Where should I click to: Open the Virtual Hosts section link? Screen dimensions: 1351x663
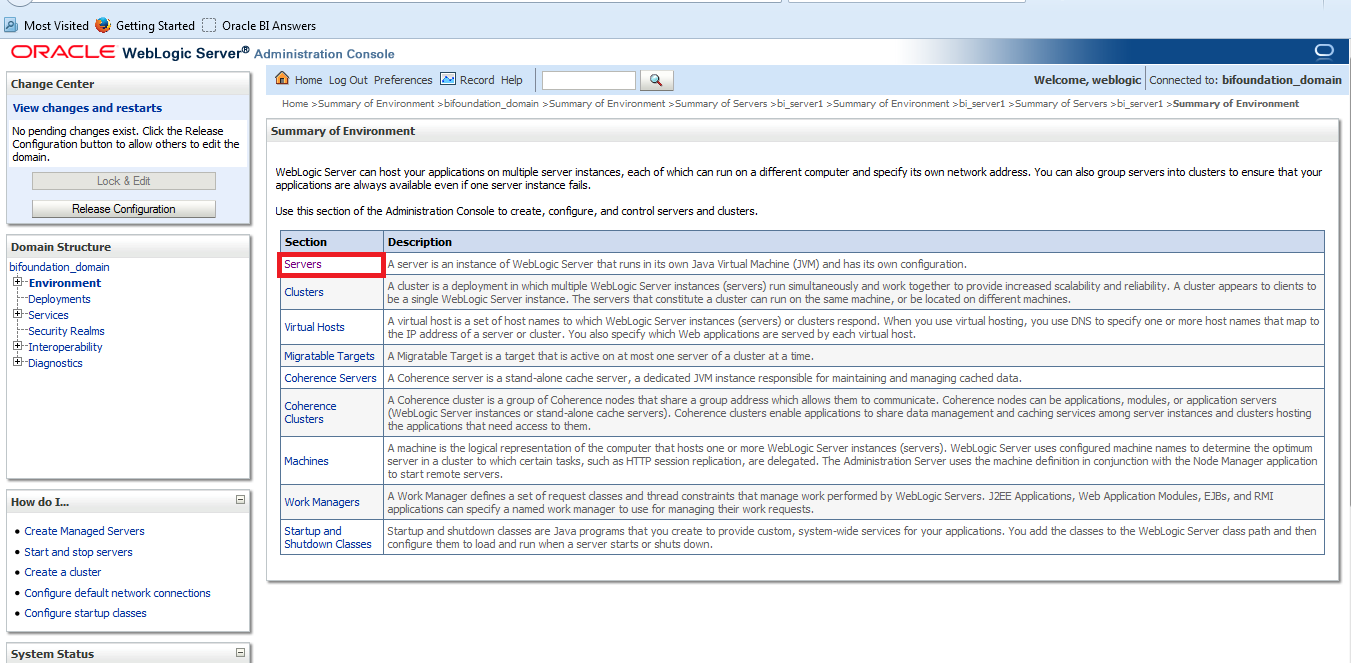coord(314,327)
